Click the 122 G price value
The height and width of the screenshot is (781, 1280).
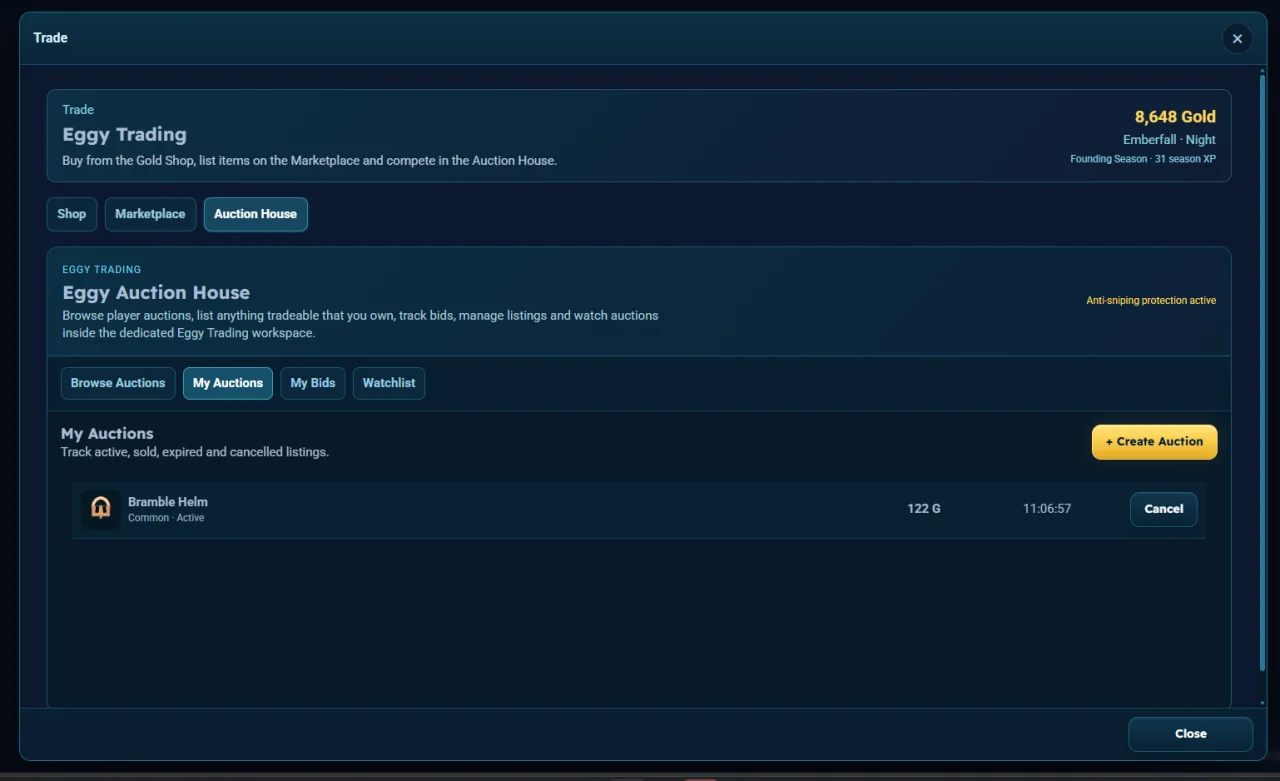(924, 509)
